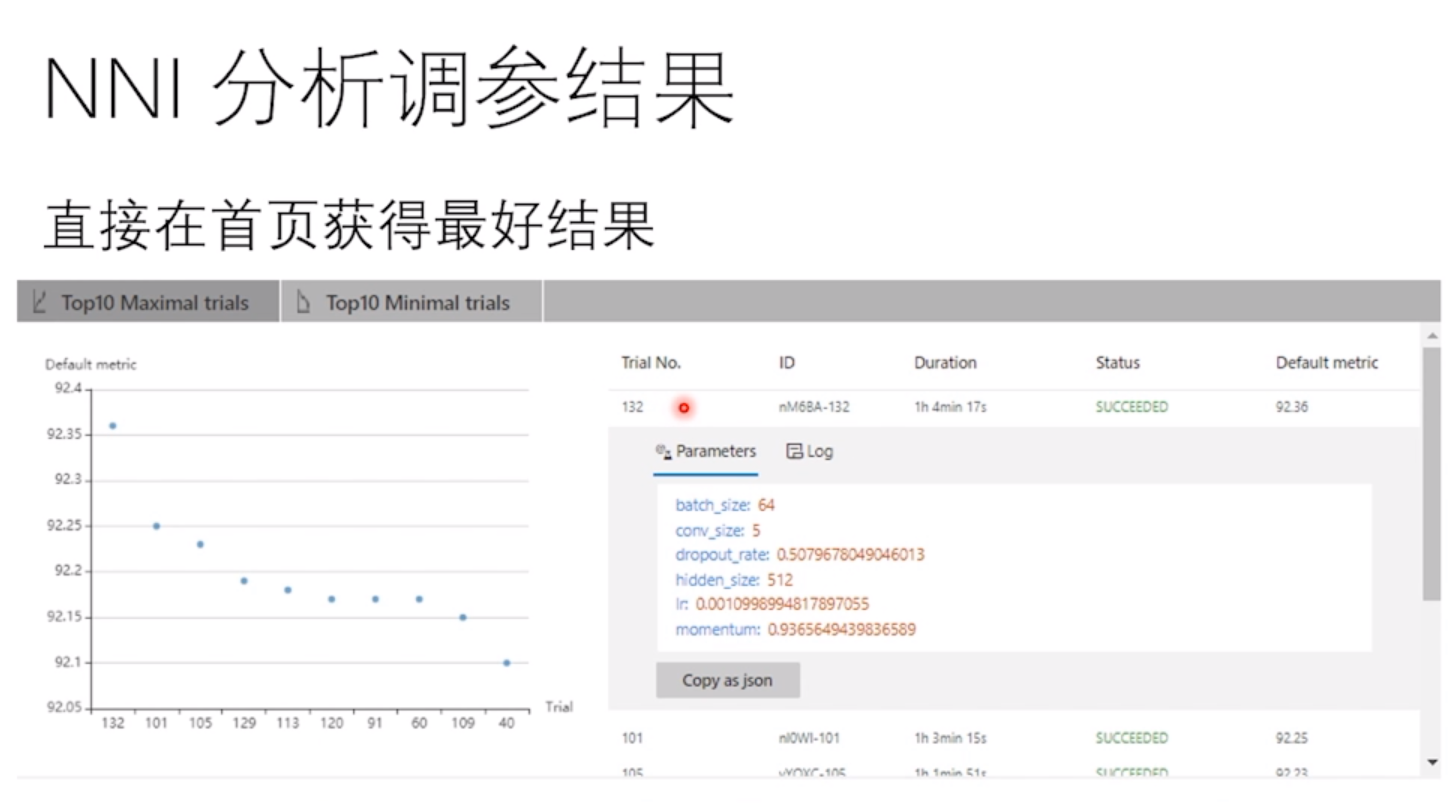The width and height of the screenshot is (1452, 804).
Task: Click chart data point for trial 109
Action: (462, 617)
